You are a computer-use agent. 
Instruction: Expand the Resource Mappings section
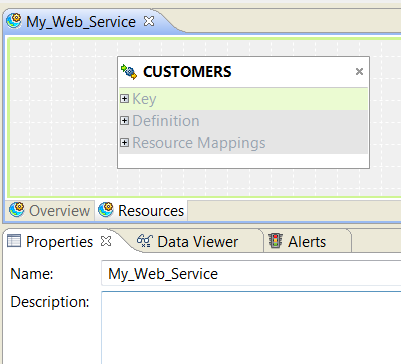point(124,142)
